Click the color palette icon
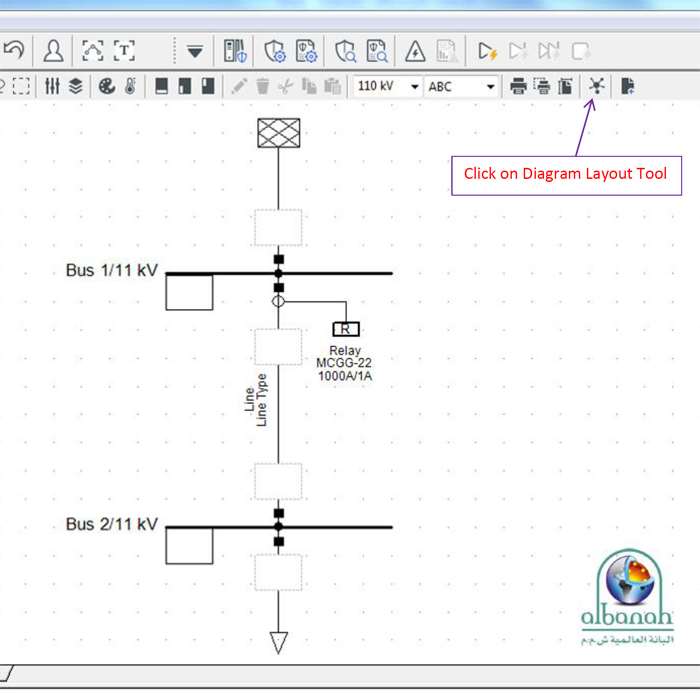Screen dimensions: 700x690 point(108,87)
